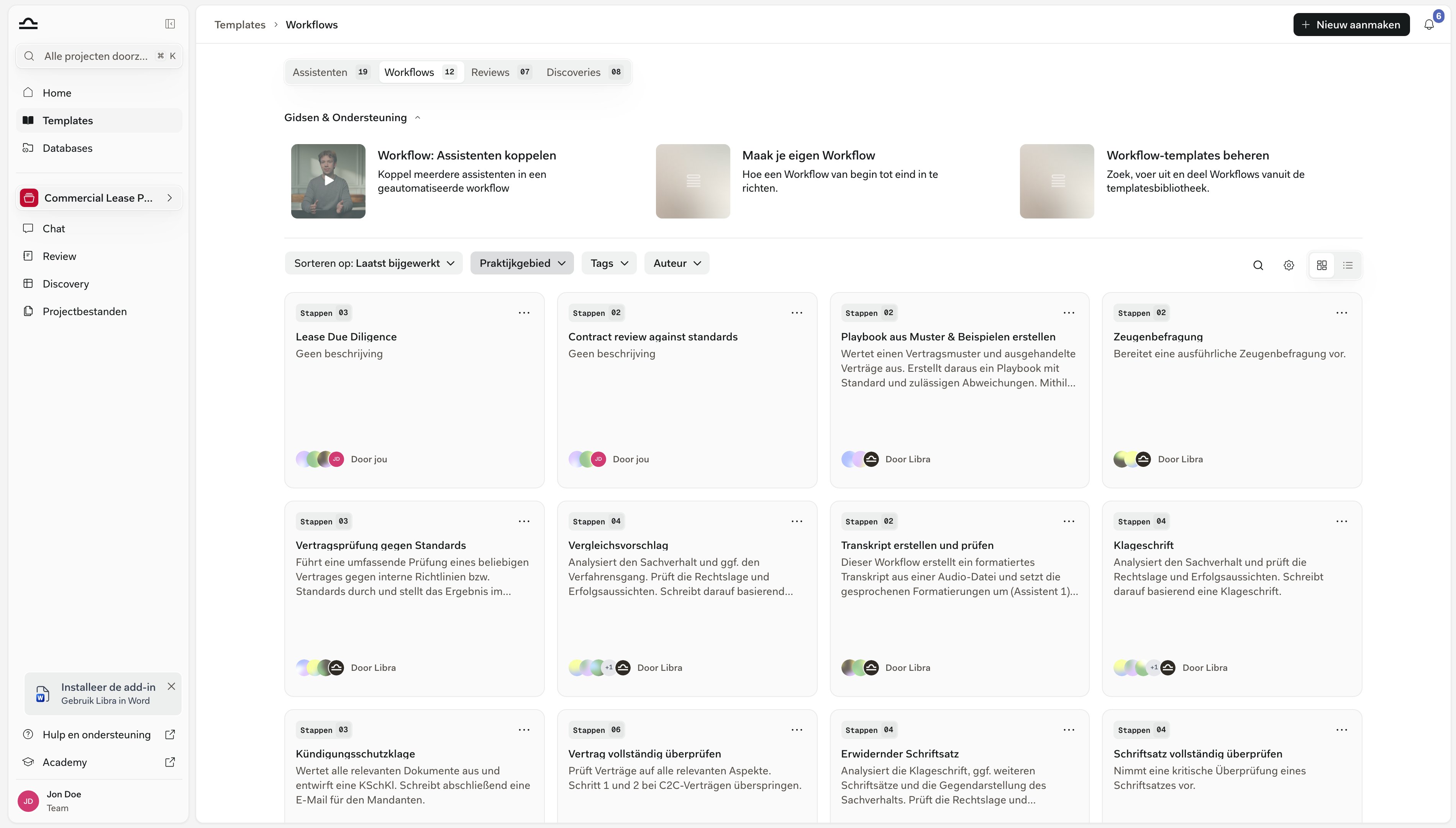Switch to list view
Viewport: 1456px width, 828px height.
click(x=1348, y=265)
